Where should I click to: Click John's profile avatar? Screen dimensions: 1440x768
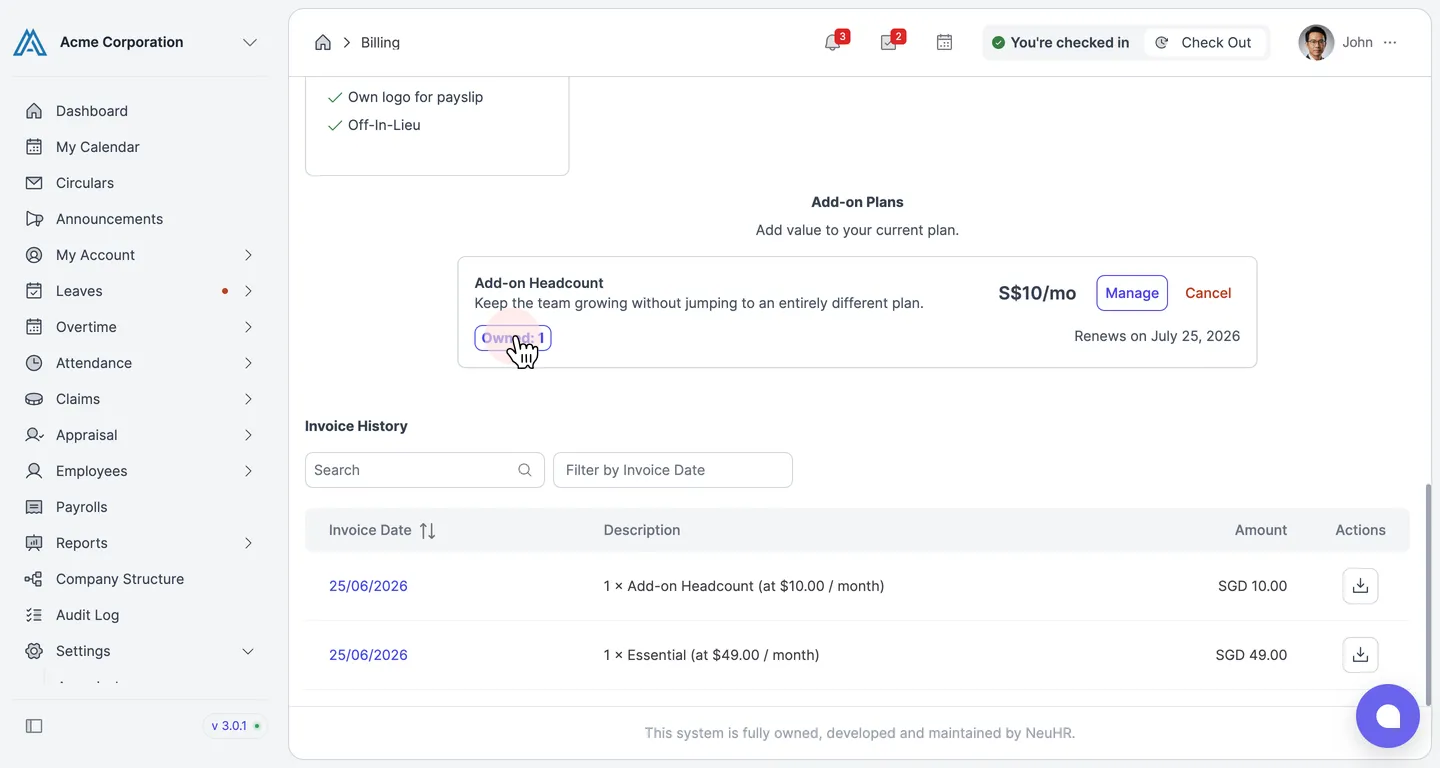pos(1316,42)
